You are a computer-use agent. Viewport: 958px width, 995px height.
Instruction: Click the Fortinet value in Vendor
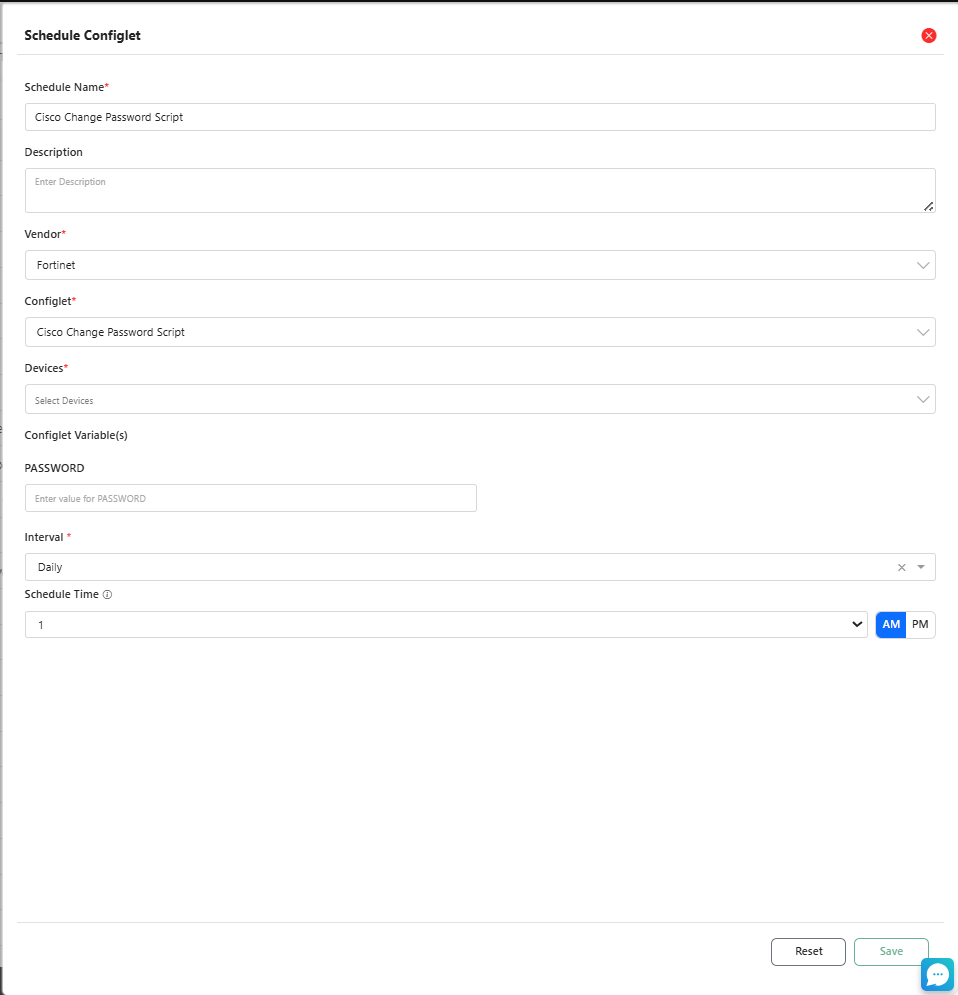pos(56,266)
